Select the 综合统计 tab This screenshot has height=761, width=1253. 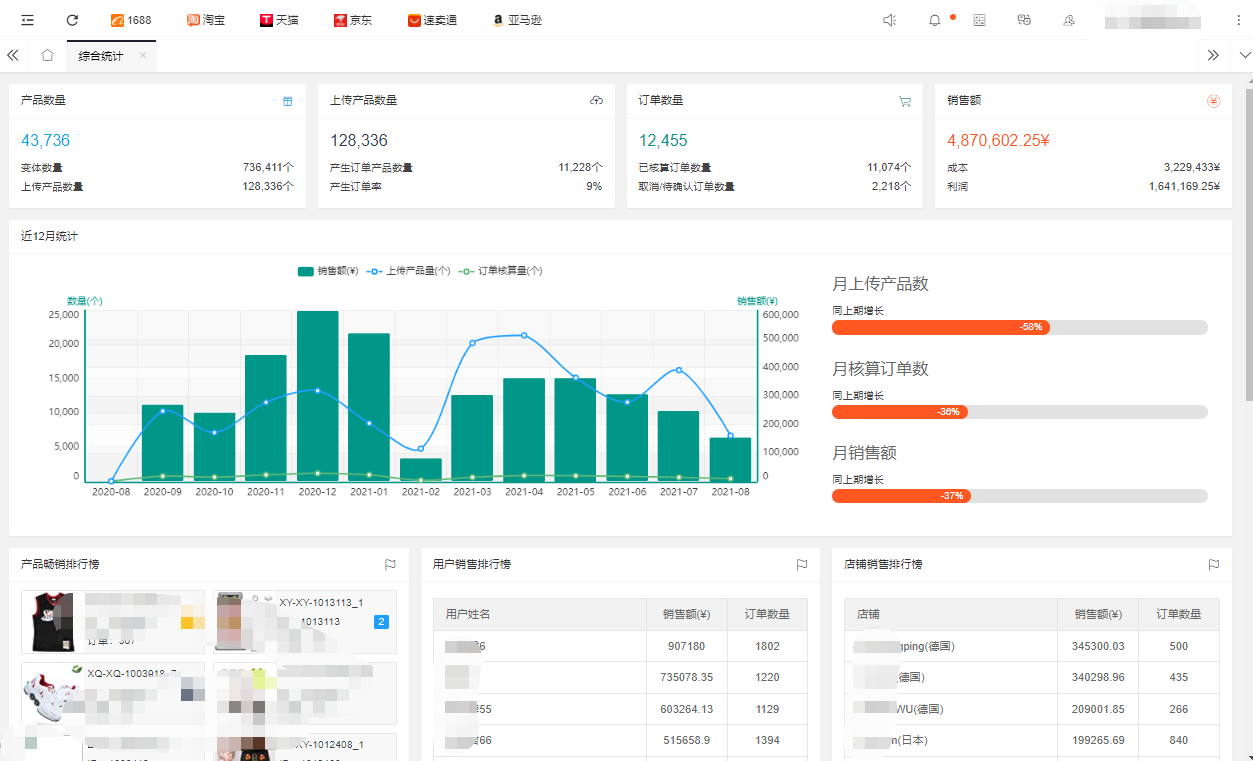pyautogui.click(x=101, y=56)
